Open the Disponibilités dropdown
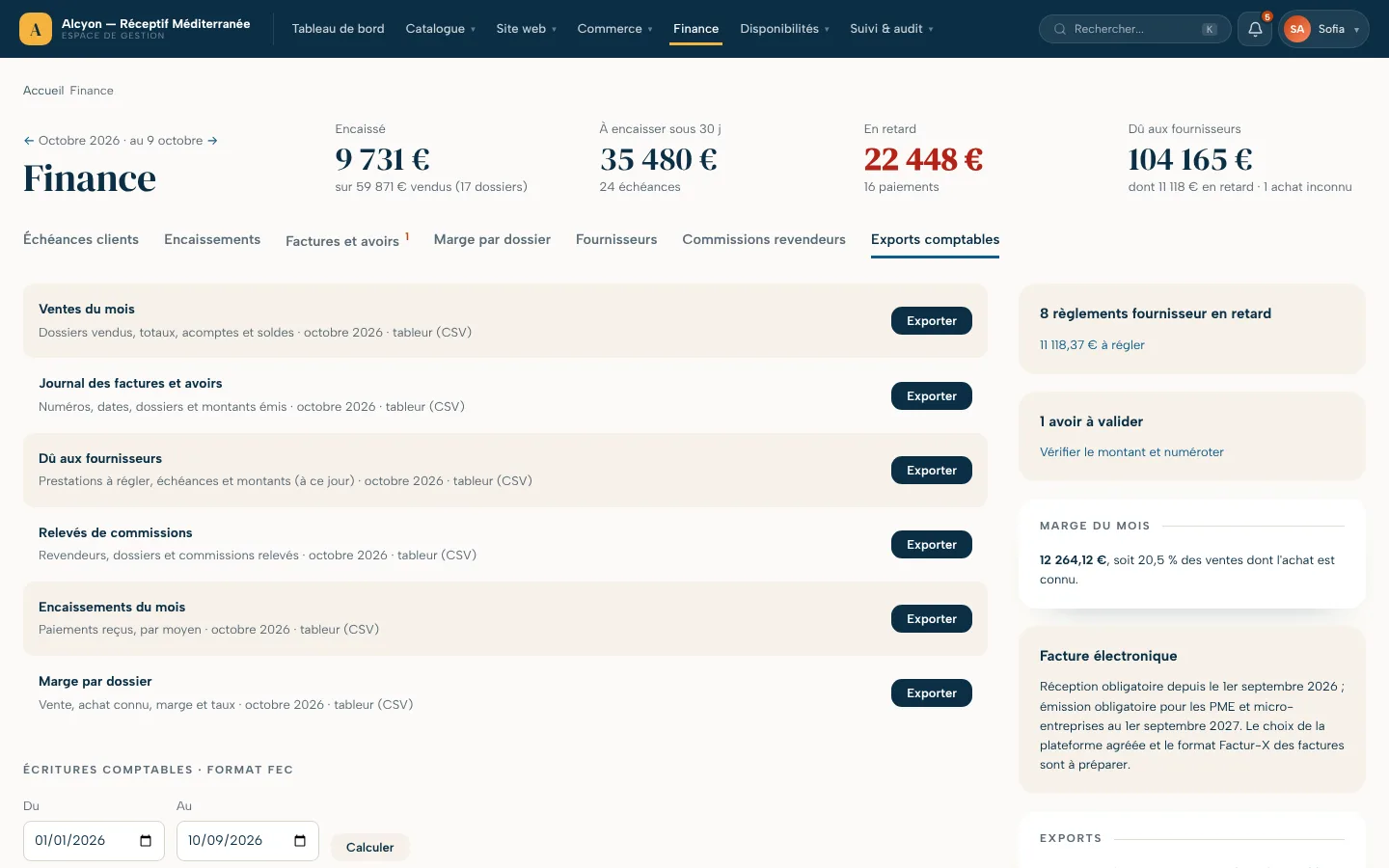The height and width of the screenshot is (868, 1389). point(784,29)
